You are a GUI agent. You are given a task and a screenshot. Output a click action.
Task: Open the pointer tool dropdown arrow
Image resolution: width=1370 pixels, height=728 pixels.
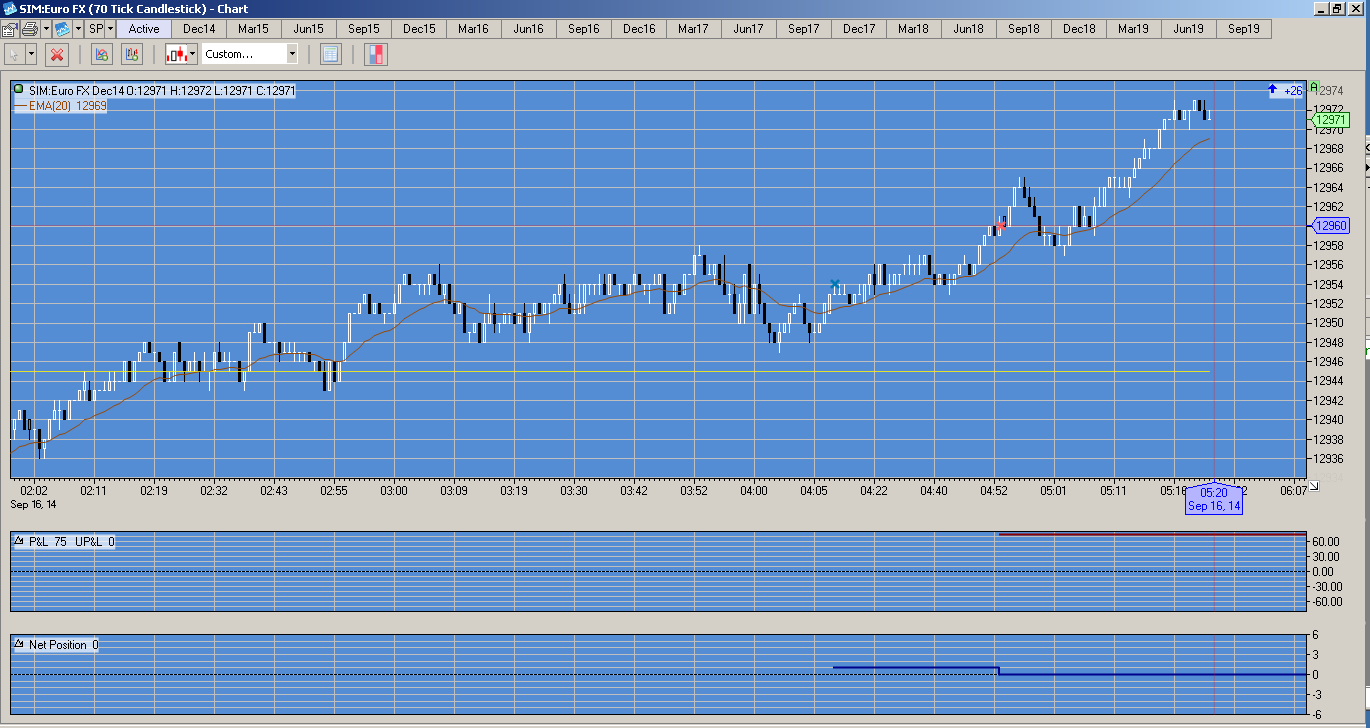(32, 54)
